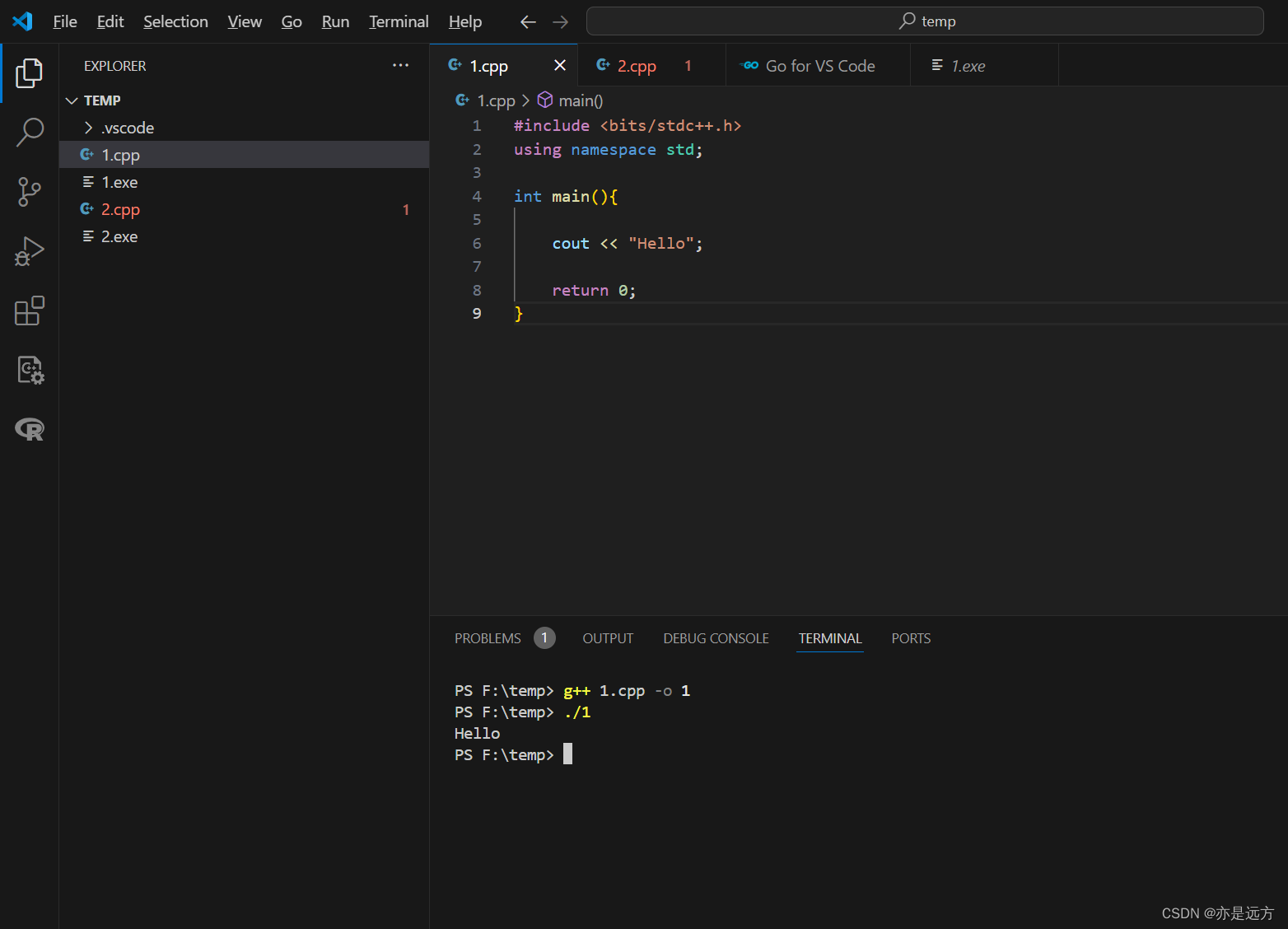This screenshot has height=929, width=1288.
Task: Open the R extension view
Action: (30, 429)
